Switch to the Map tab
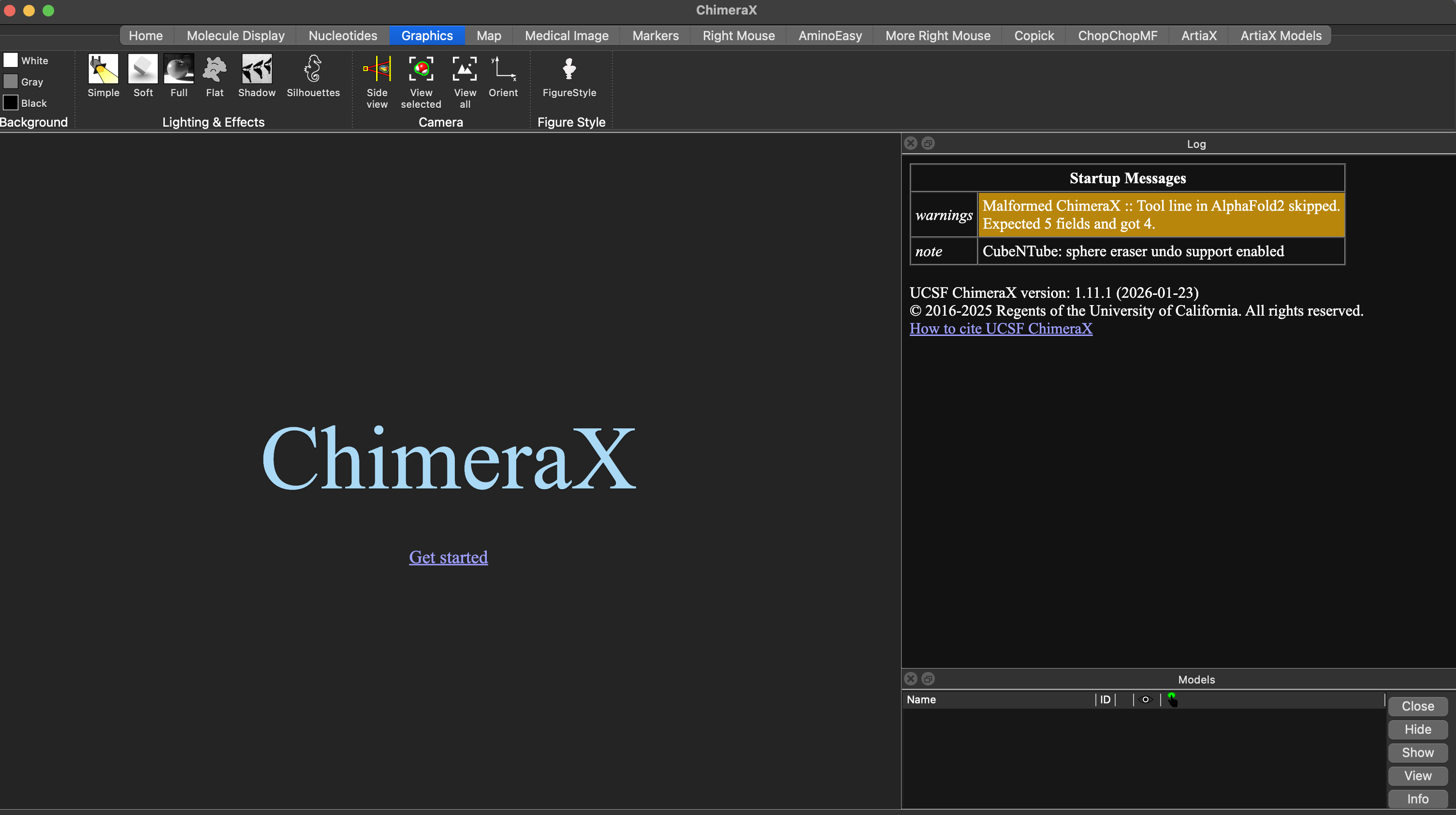Viewport: 1456px width, 815px height. (489, 36)
